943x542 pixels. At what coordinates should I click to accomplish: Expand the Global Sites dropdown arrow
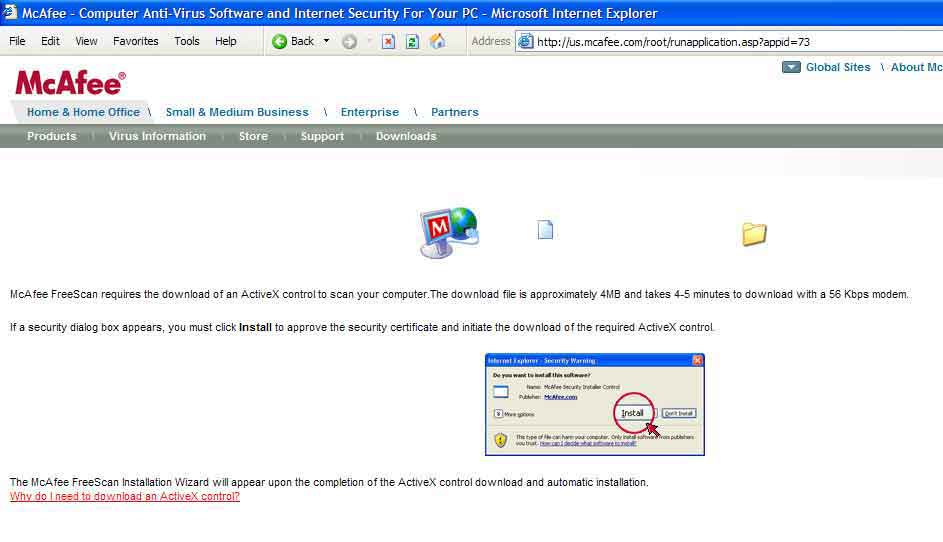tap(791, 67)
